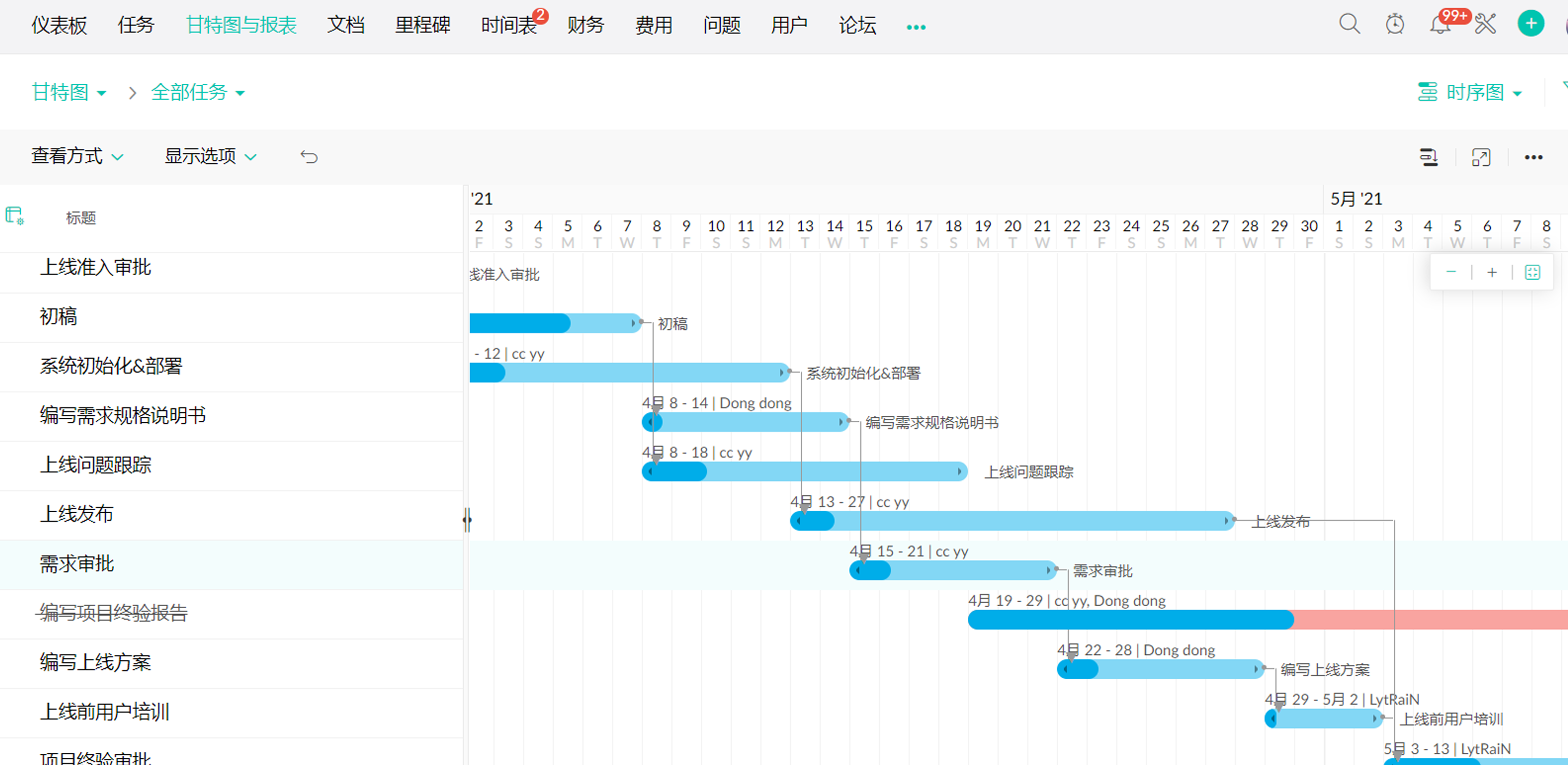Click the green plus add button

pos(1530,24)
